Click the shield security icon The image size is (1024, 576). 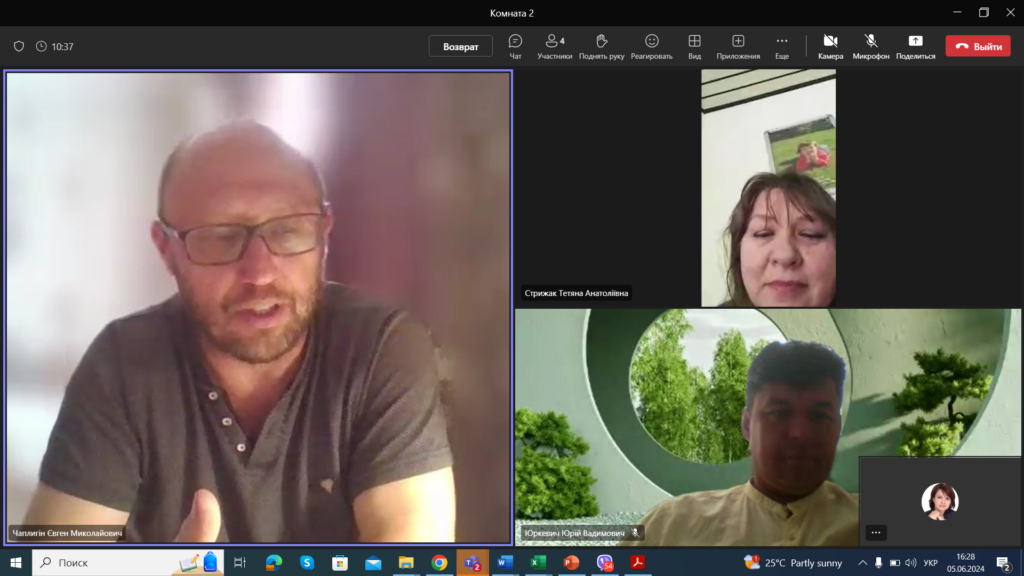[18, 46]
